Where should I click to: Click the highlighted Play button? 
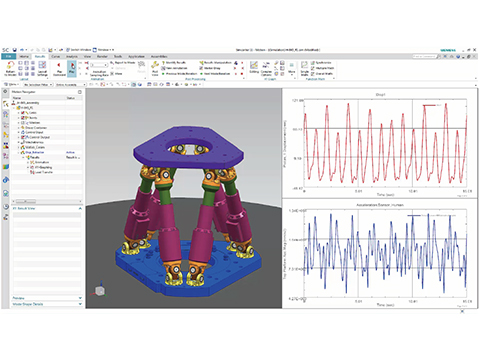72,68
